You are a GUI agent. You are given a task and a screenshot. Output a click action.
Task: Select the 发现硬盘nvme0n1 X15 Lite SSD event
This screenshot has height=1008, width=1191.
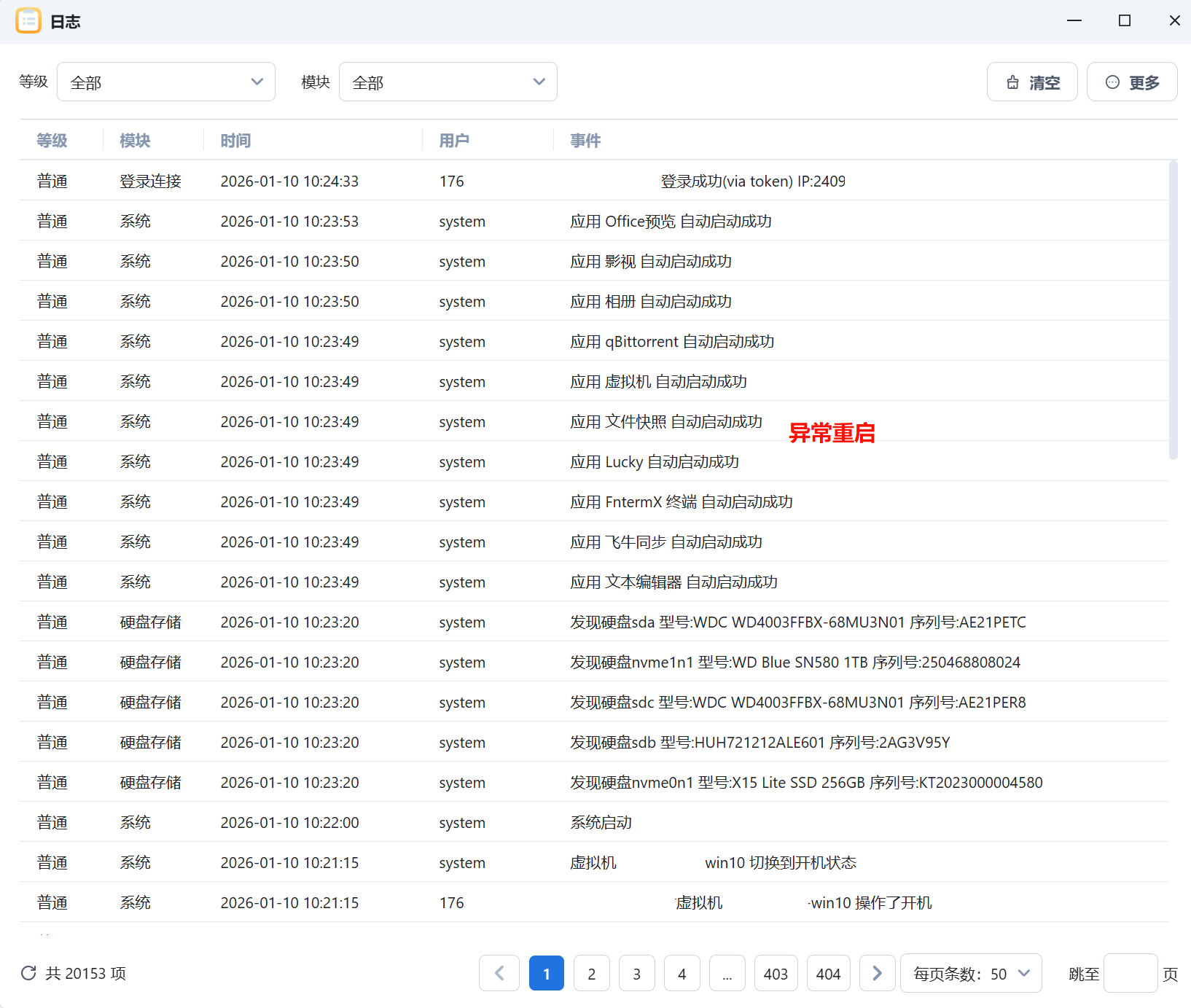point(806,782)
